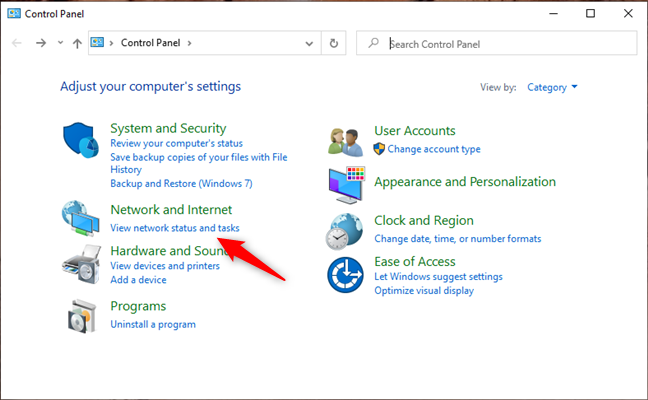Click Uninstall a program link
The width and height of the screenshot is (648, 400).
click(x=152, y=324)
